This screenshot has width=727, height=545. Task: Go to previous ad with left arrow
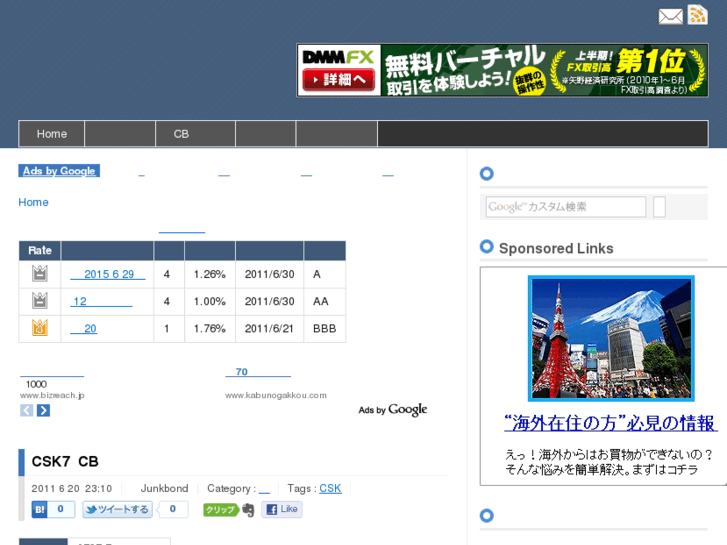coord(27,410)
